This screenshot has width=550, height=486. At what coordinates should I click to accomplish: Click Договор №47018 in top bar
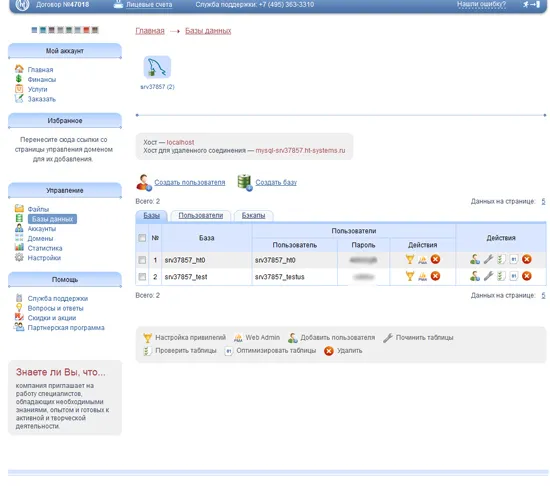point(62,5)
